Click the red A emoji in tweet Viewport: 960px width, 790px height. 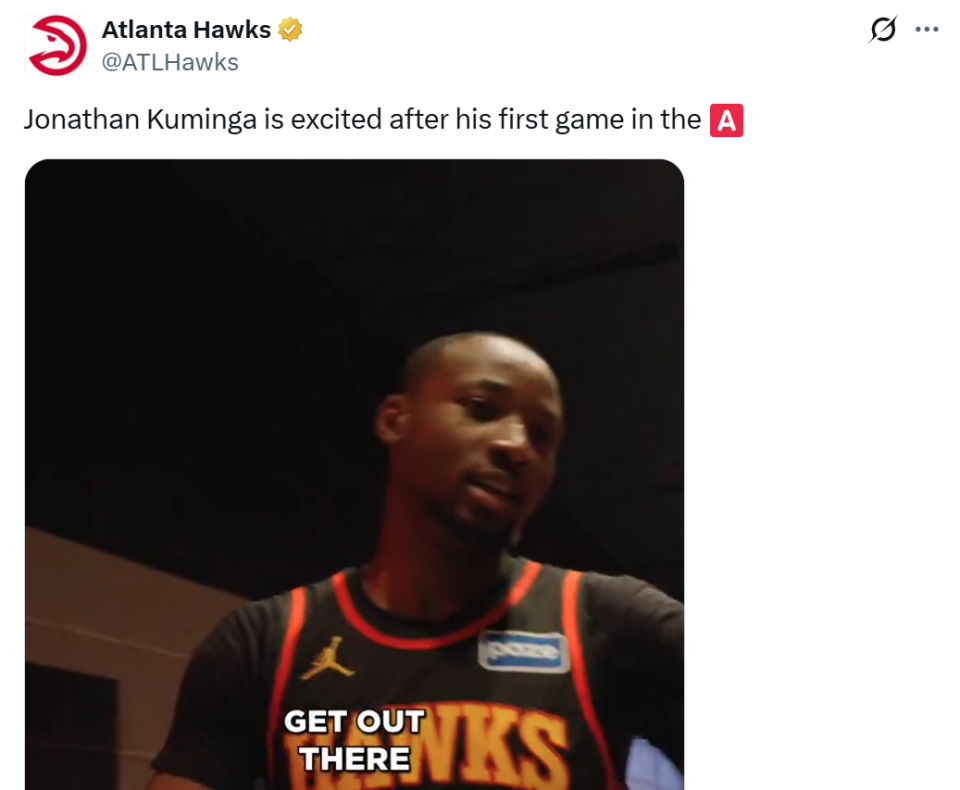[x=726, y=120]
